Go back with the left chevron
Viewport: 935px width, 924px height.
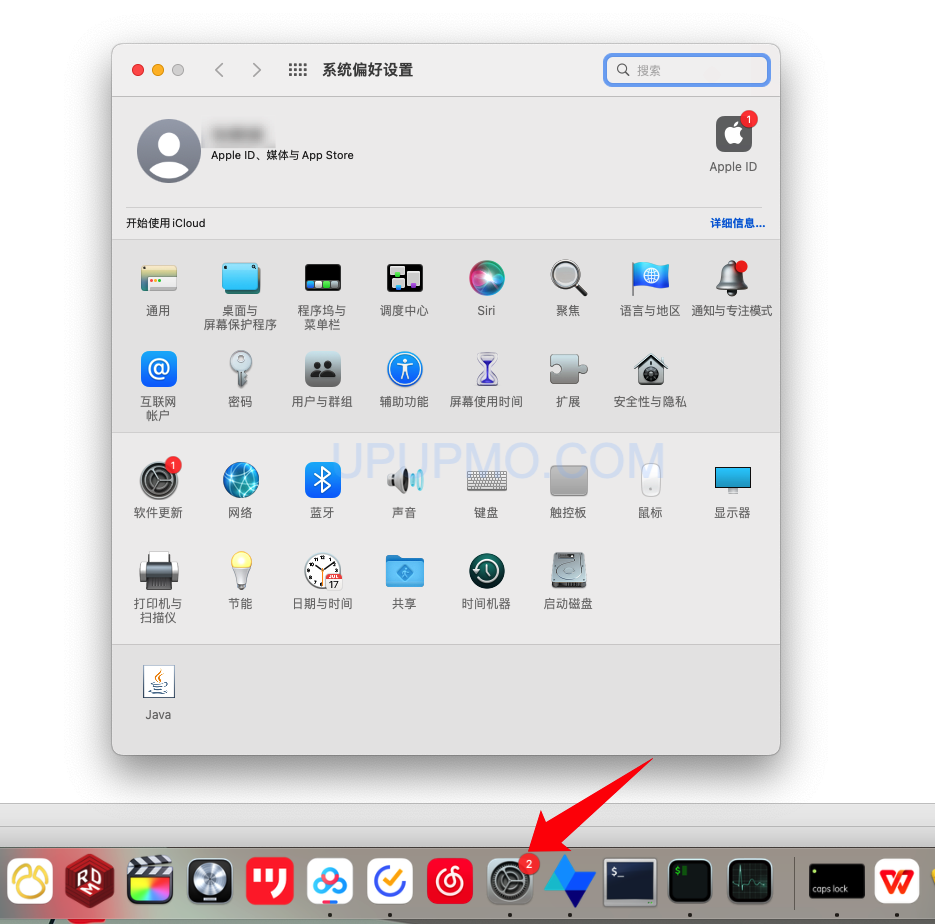(x=219, y=70)
